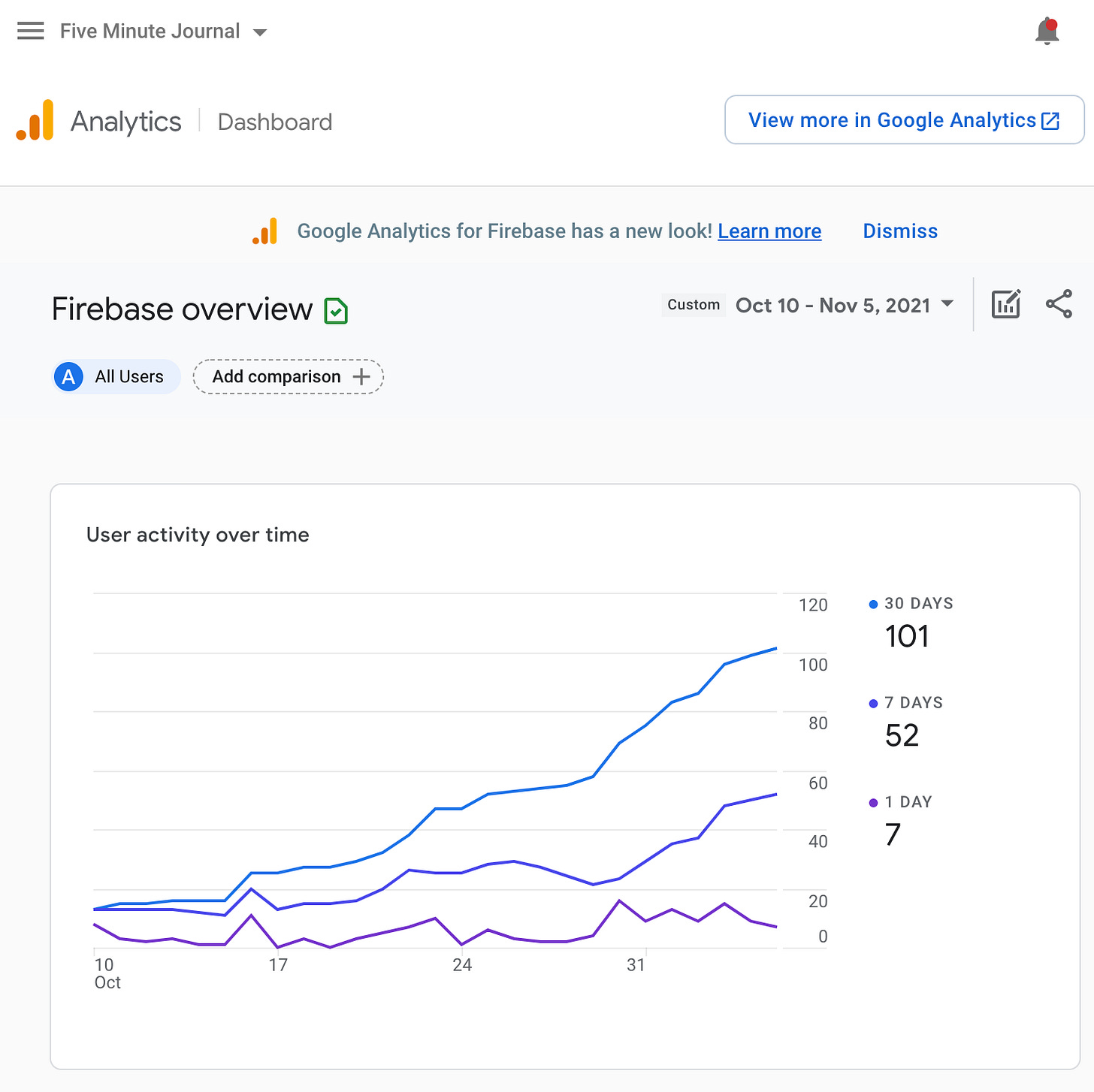Click the Add comparison button
This screenshot has height=1092, width=1094.
click(x=289, y=376)
